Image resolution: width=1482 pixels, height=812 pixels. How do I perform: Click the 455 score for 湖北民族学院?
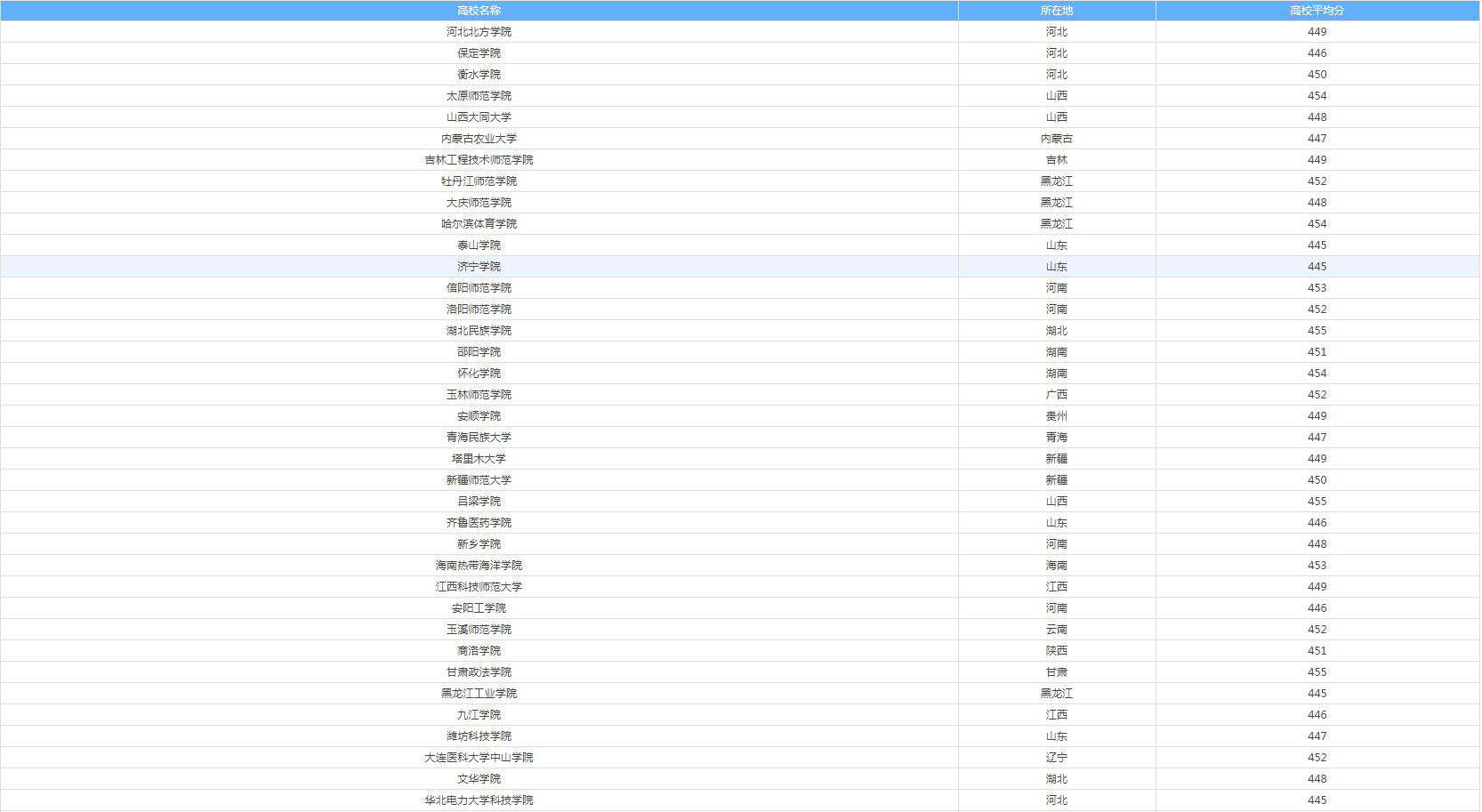1317,331
